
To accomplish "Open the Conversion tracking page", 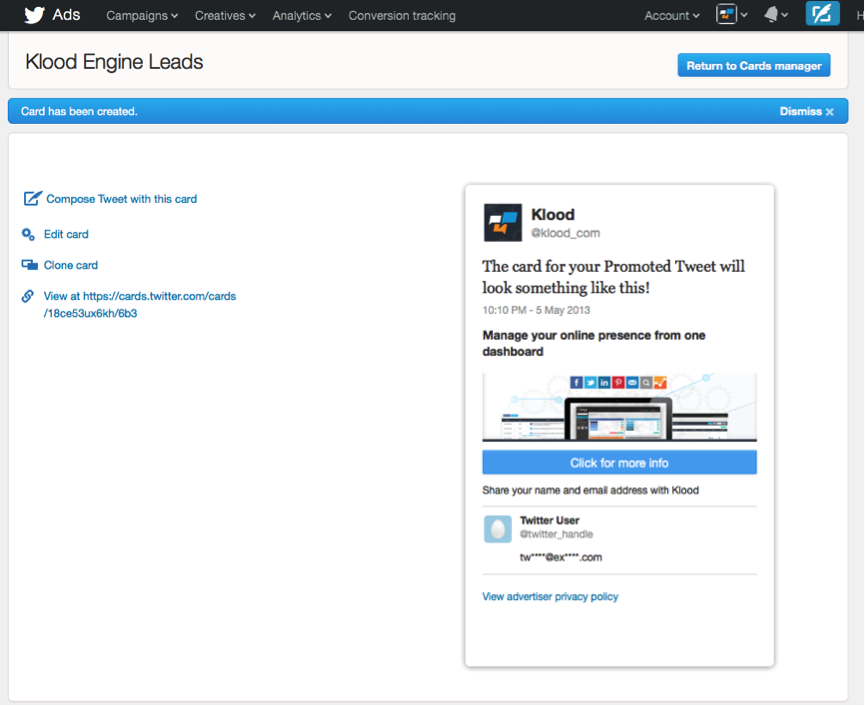I will pyautogui.click(x=402, y=15).
